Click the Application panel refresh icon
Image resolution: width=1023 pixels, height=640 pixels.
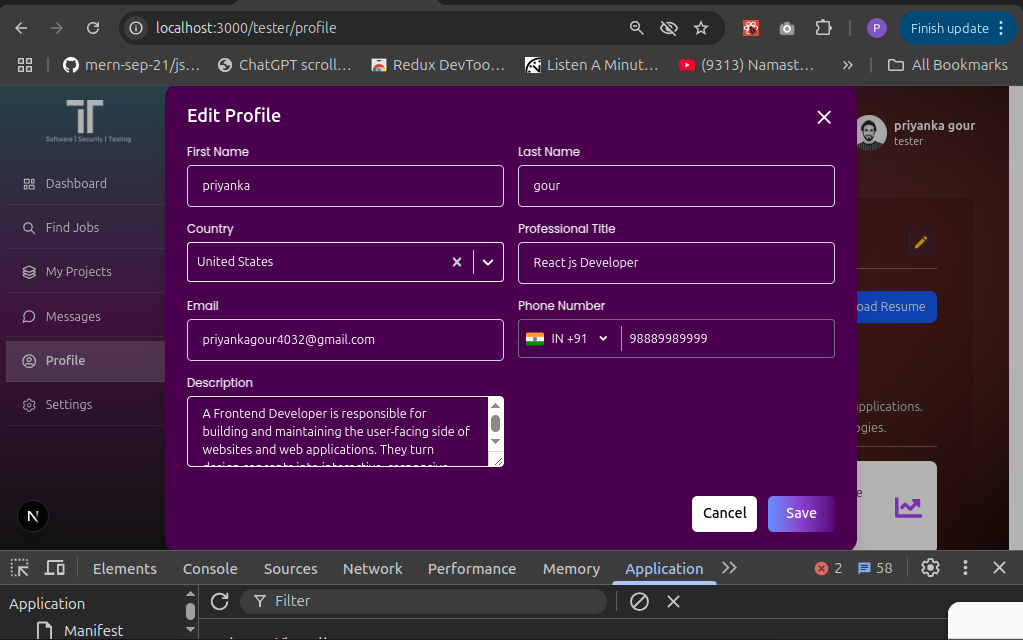(x=219, y=601)
